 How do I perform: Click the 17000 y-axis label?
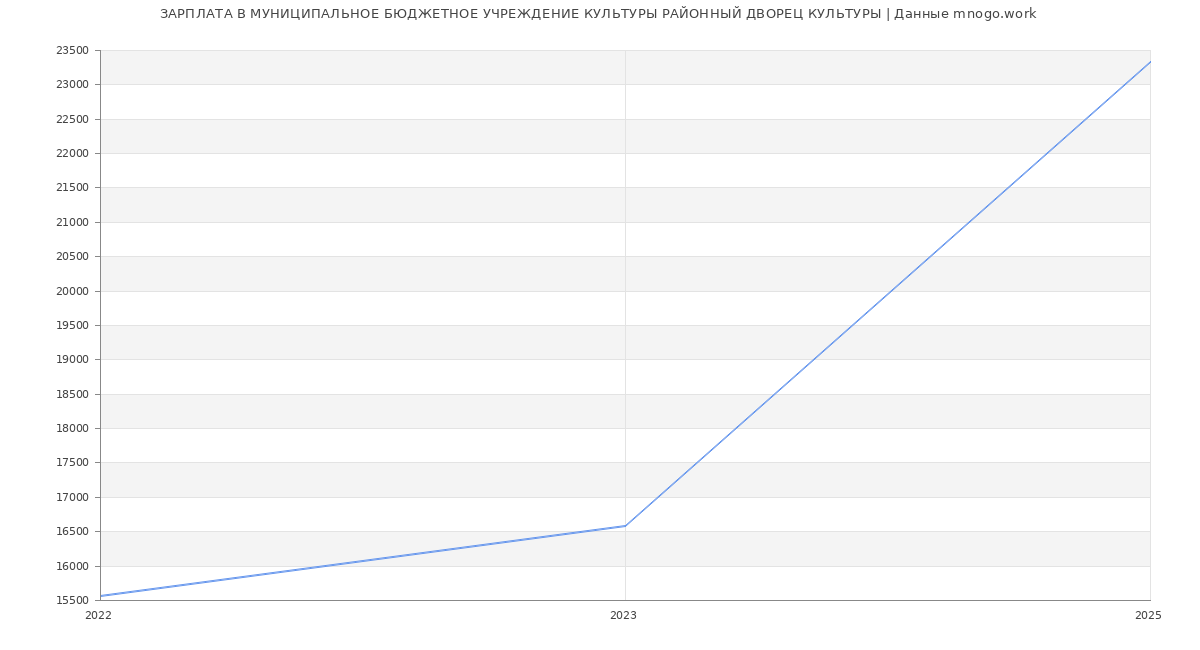[x=73, y=497]
